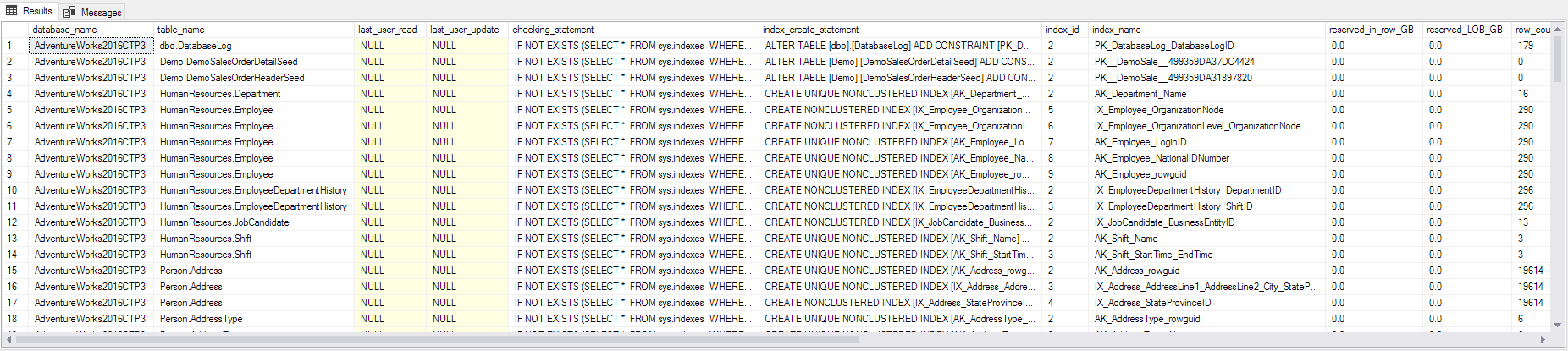Select row header number 18
Screen dimensions: 1568x351
point(15,319)
